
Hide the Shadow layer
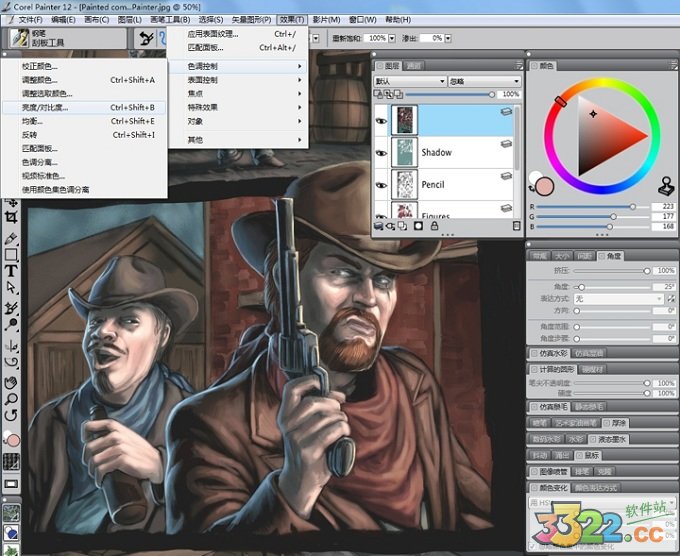[381, 153]
